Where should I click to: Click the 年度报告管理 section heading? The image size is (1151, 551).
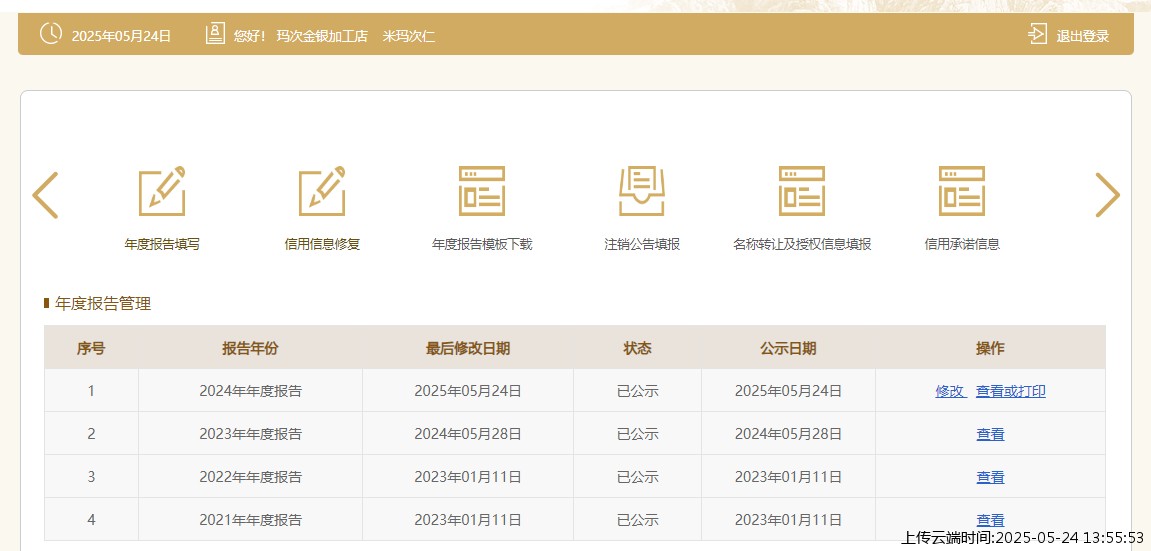tap(103, 304)
